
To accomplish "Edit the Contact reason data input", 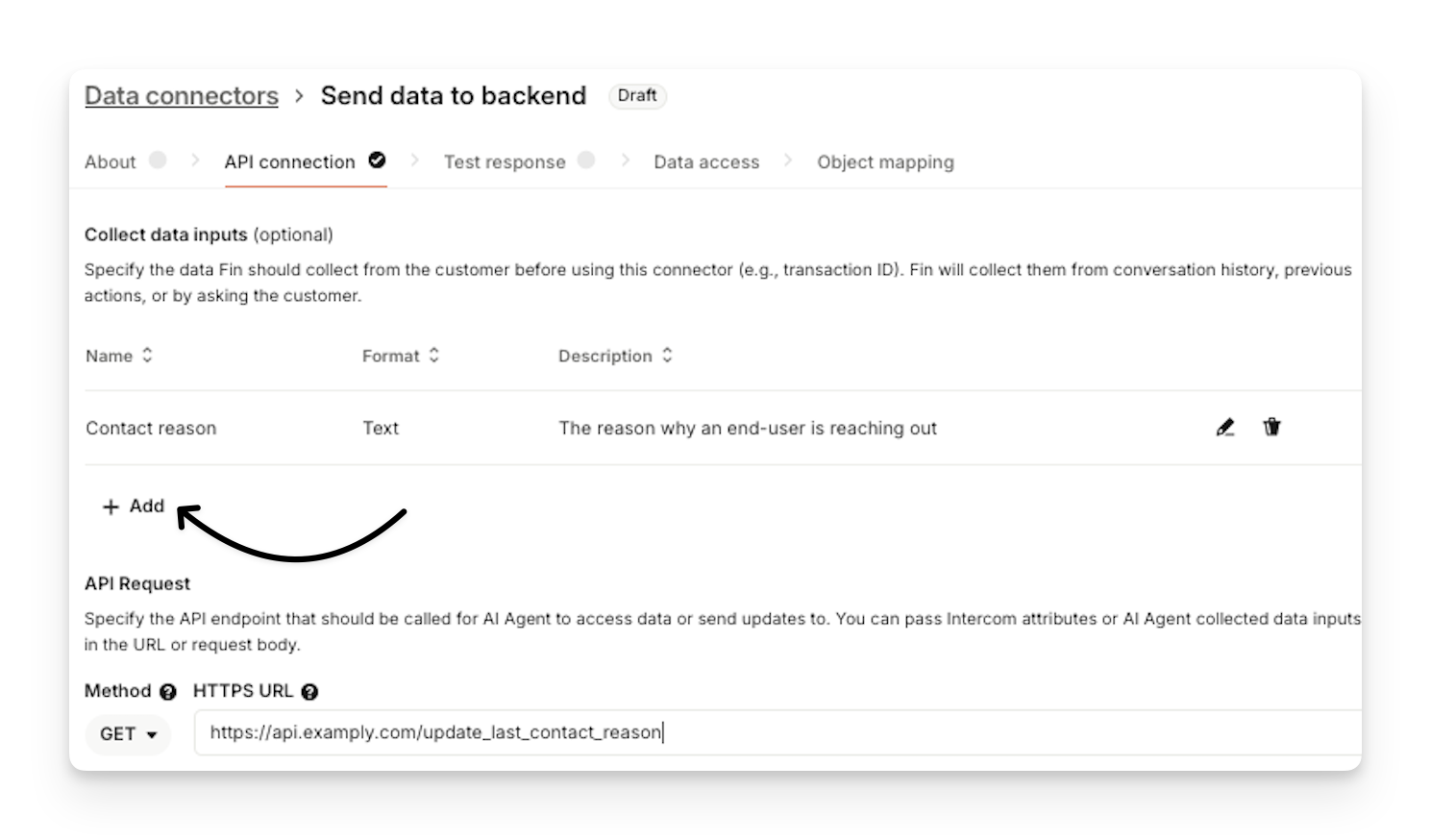I will [x=1225, y=428].
